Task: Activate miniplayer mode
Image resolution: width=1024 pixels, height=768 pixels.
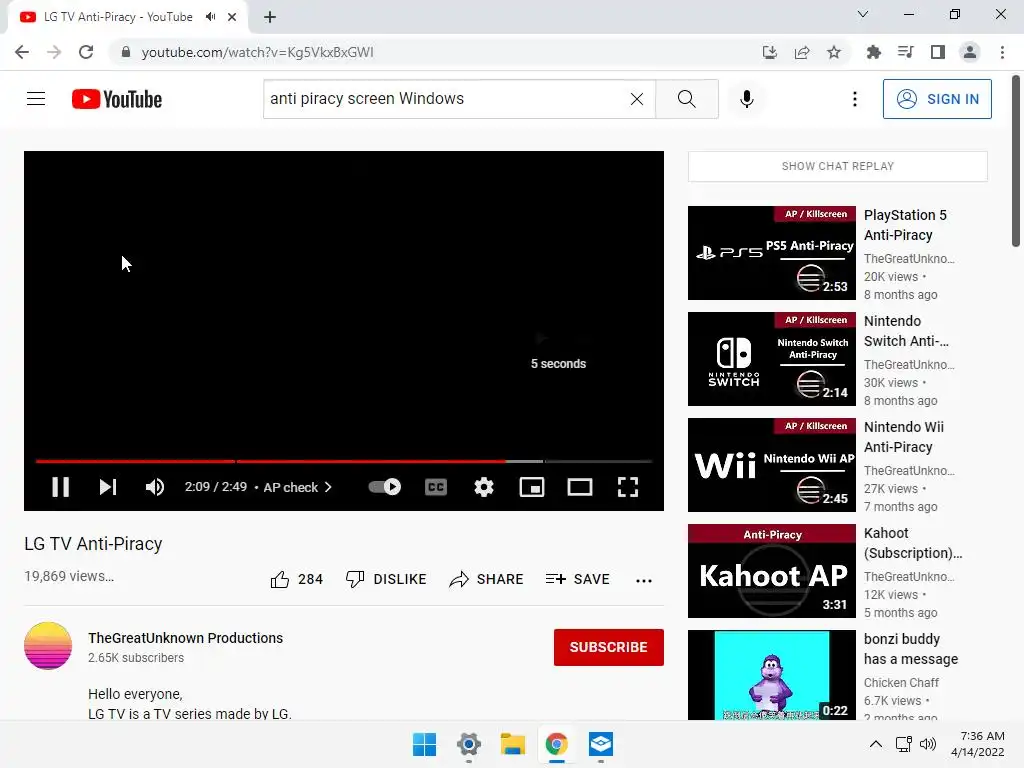Action: [x=532, y=487]
